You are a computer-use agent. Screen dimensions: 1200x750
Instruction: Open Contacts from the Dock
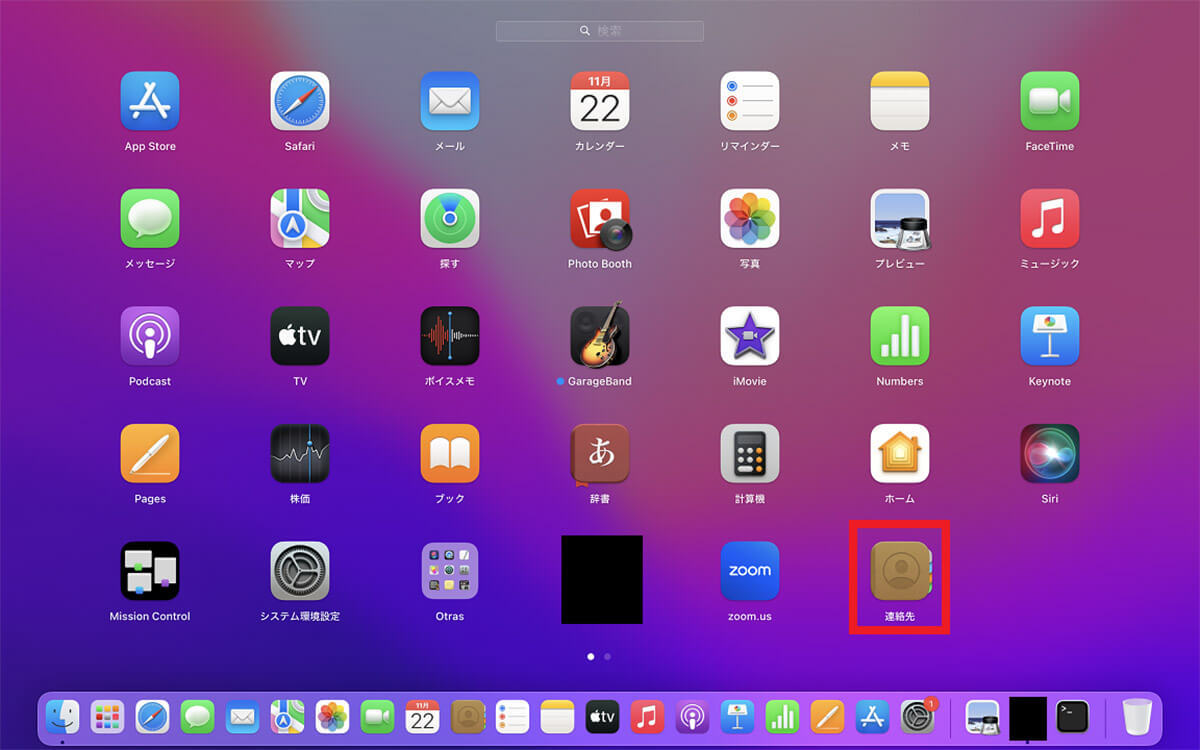(x=467, y=716)
